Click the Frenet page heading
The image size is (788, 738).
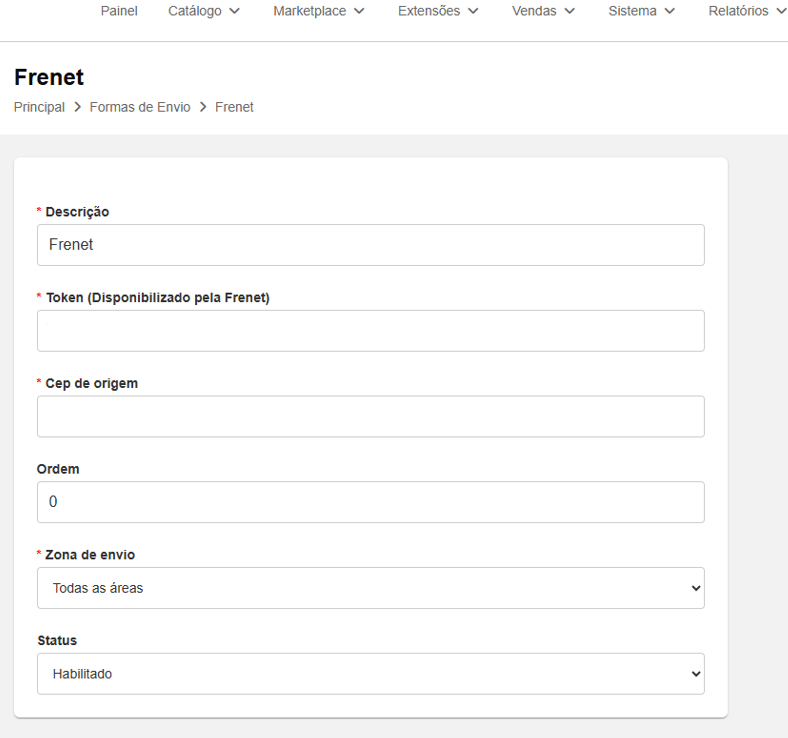49,77
